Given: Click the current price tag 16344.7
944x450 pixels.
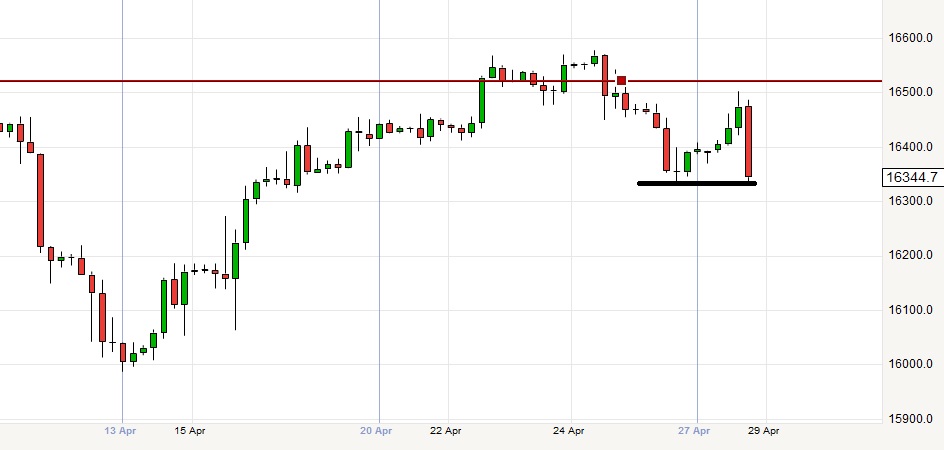Looking at the screenshot, I should pyautogui.click(x=911, y=178).
